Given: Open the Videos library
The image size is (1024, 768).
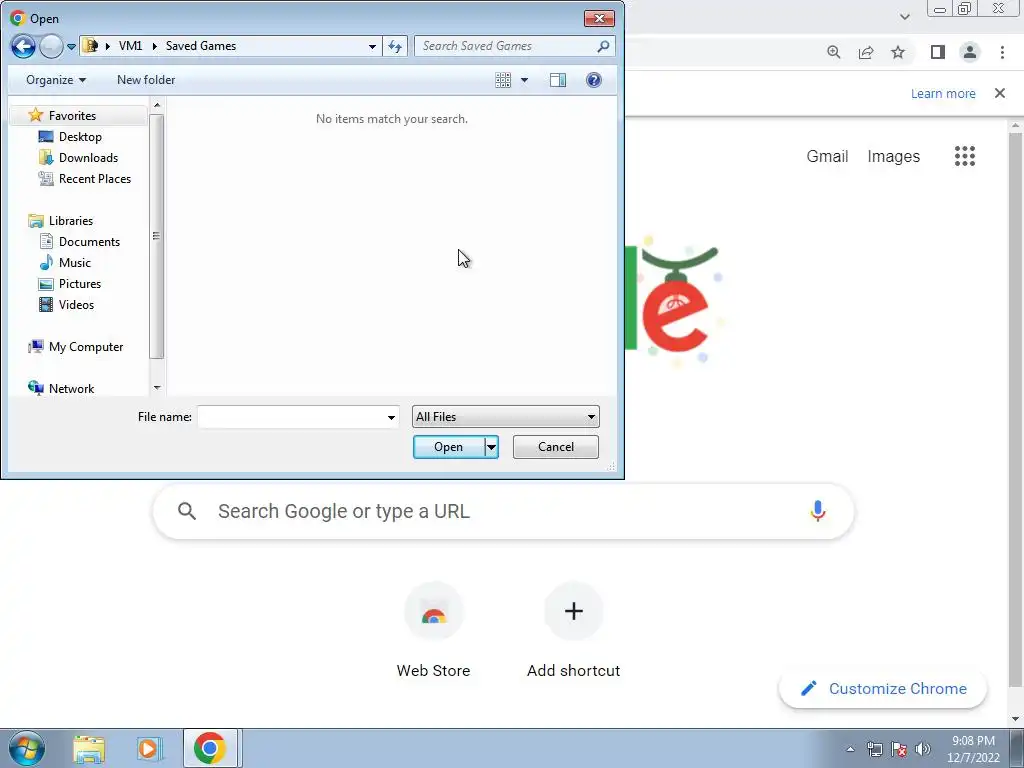Looking at the screenshot, I should point(76,304).
